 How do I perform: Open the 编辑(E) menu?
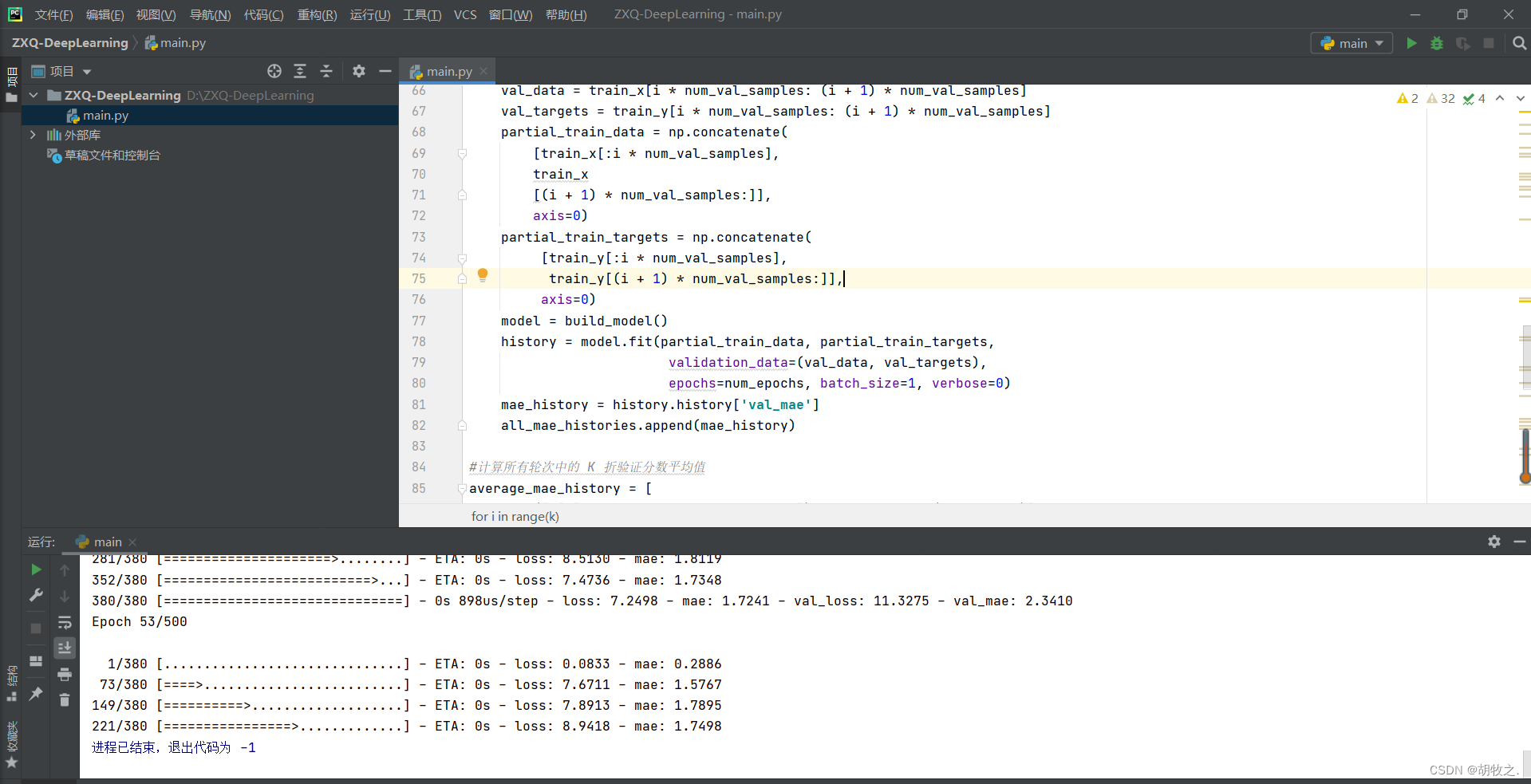pos(105,14)
